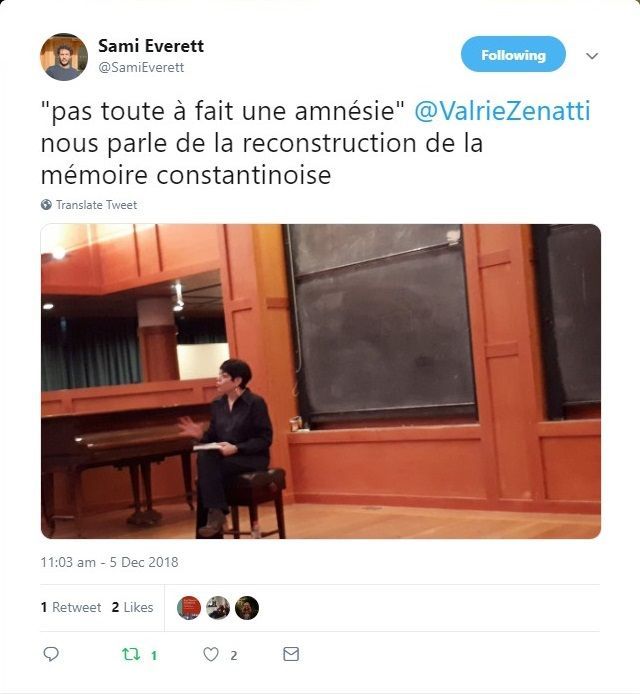This screenshot has width=640, height=694.
Task: Click the globe icon beside Translate Tweet
Action: coord(46,204)
